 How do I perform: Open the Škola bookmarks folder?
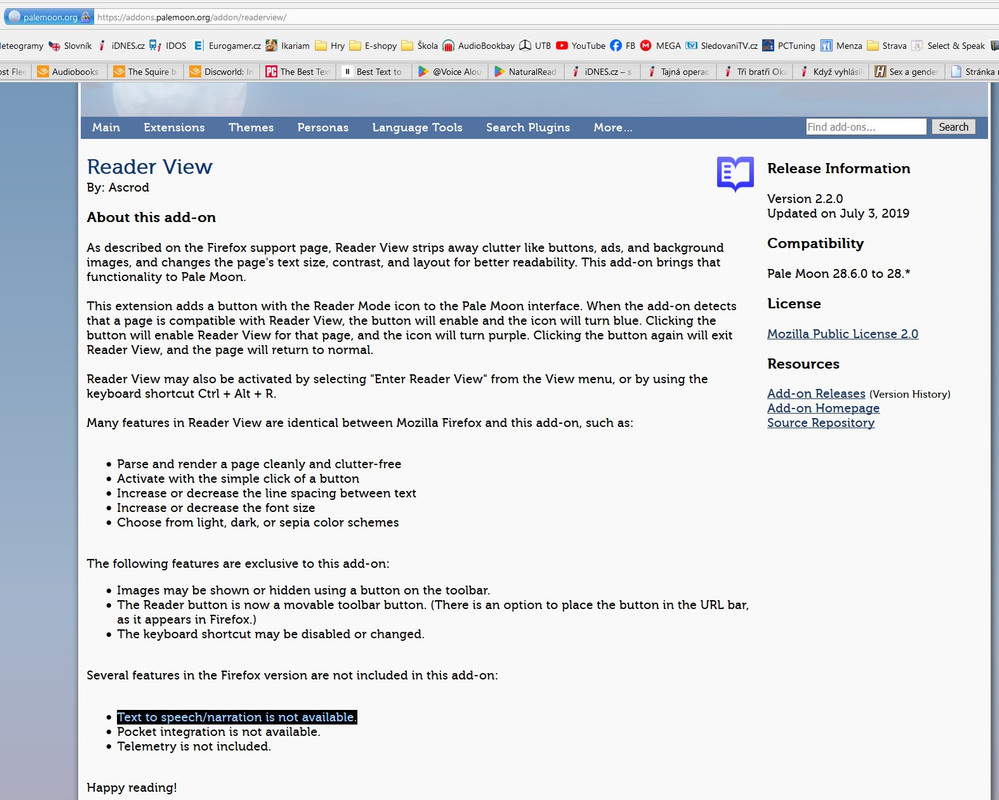click(419, 46)
